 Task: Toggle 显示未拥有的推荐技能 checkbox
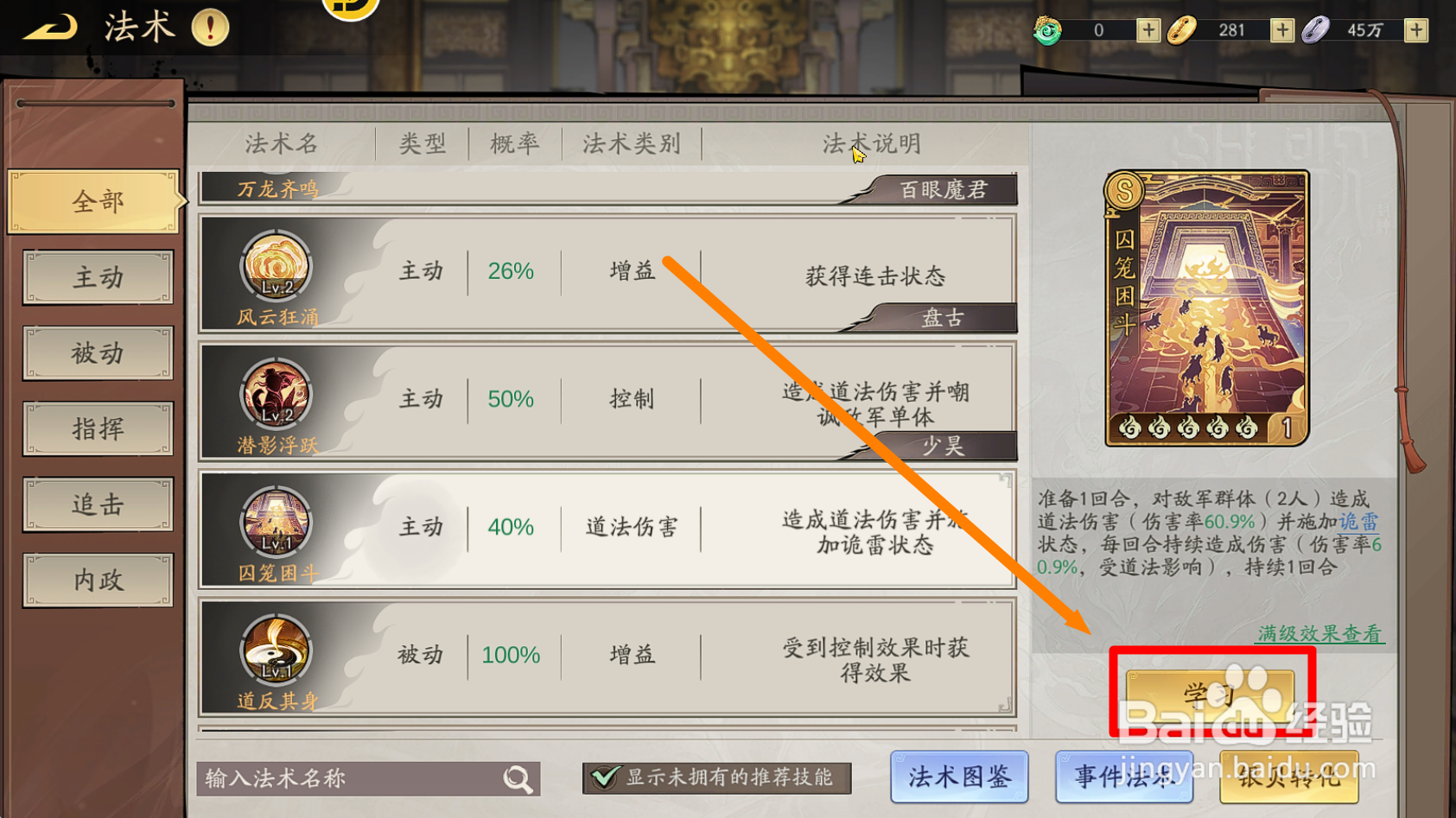tap(604, 777)
